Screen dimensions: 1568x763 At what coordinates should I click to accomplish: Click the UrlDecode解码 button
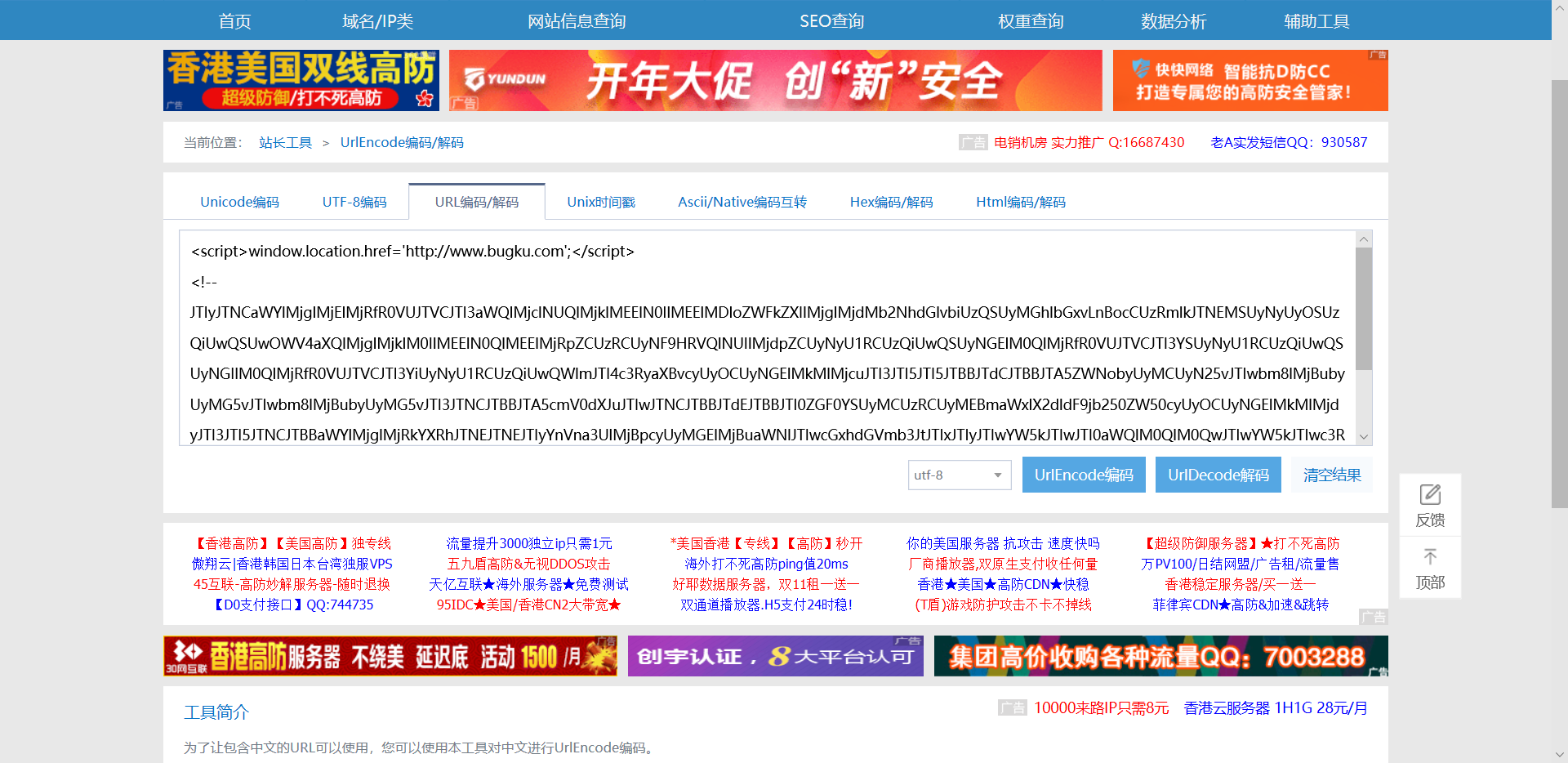click(x=1218, y=475)
